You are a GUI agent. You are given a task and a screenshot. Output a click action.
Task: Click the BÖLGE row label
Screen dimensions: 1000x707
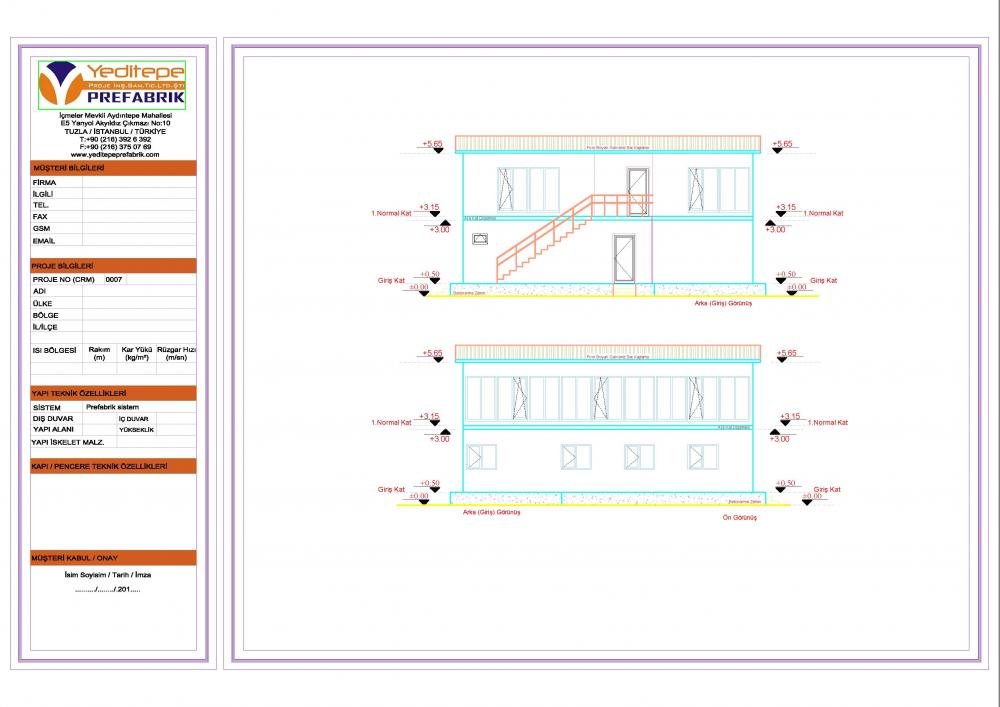[x=45, y=316]
